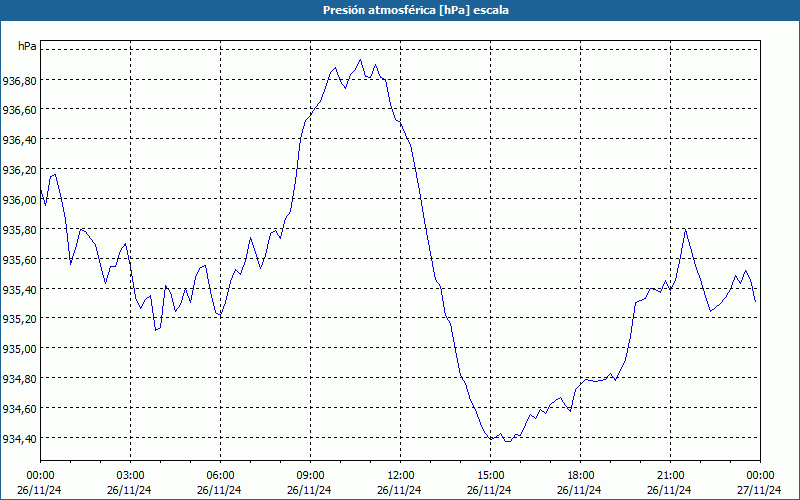Select the hPa unit label
800x500 pixels.
point(27,46)
